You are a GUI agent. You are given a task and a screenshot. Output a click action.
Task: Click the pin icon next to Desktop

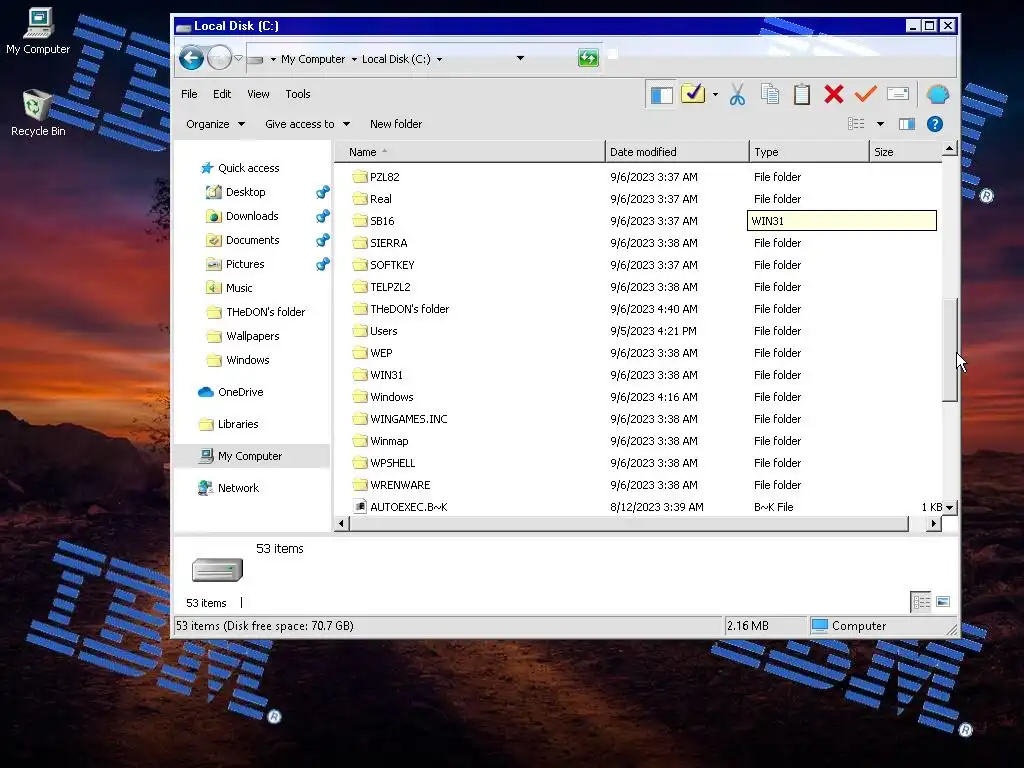[x=323, y=192]
